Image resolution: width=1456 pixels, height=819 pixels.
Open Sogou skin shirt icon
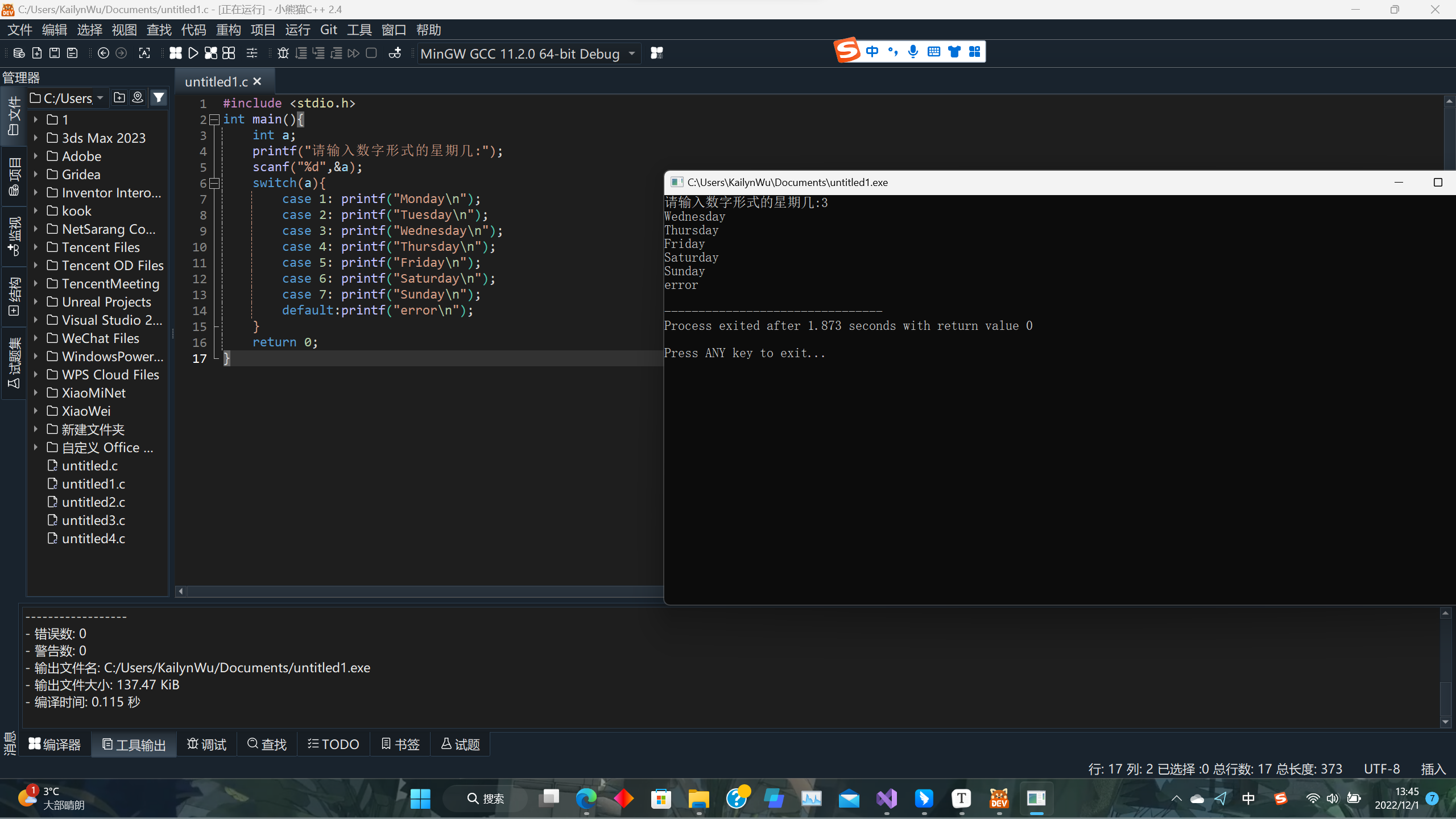click(954, 52)
